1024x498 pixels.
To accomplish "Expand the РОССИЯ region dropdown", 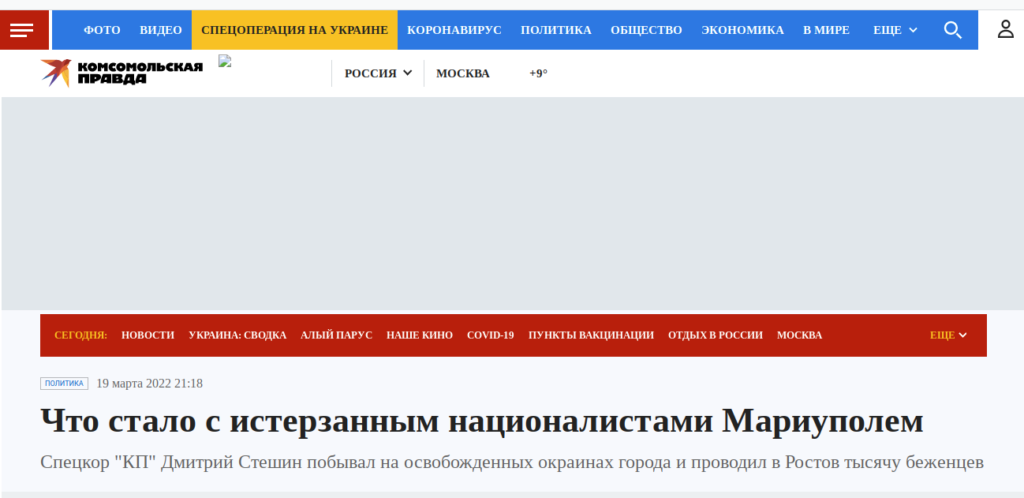I will [378, 73].
